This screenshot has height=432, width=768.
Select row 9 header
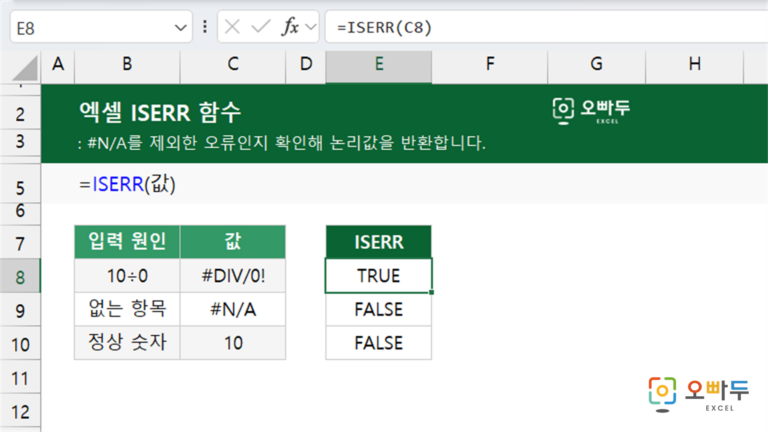tap(20, 311)
